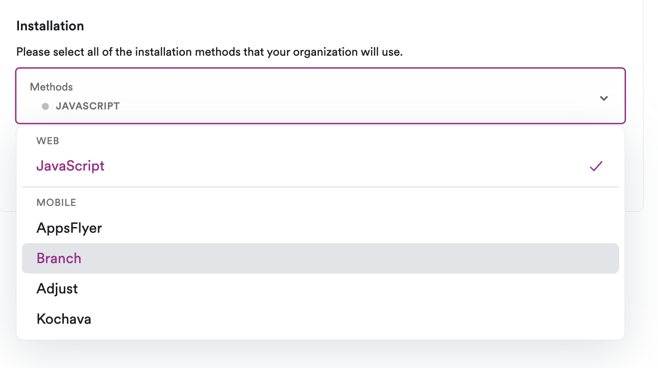Screen dimensions: 658x368
Task: Deselect the JavaScript option under WEB
Action: [x=320, y=166]
